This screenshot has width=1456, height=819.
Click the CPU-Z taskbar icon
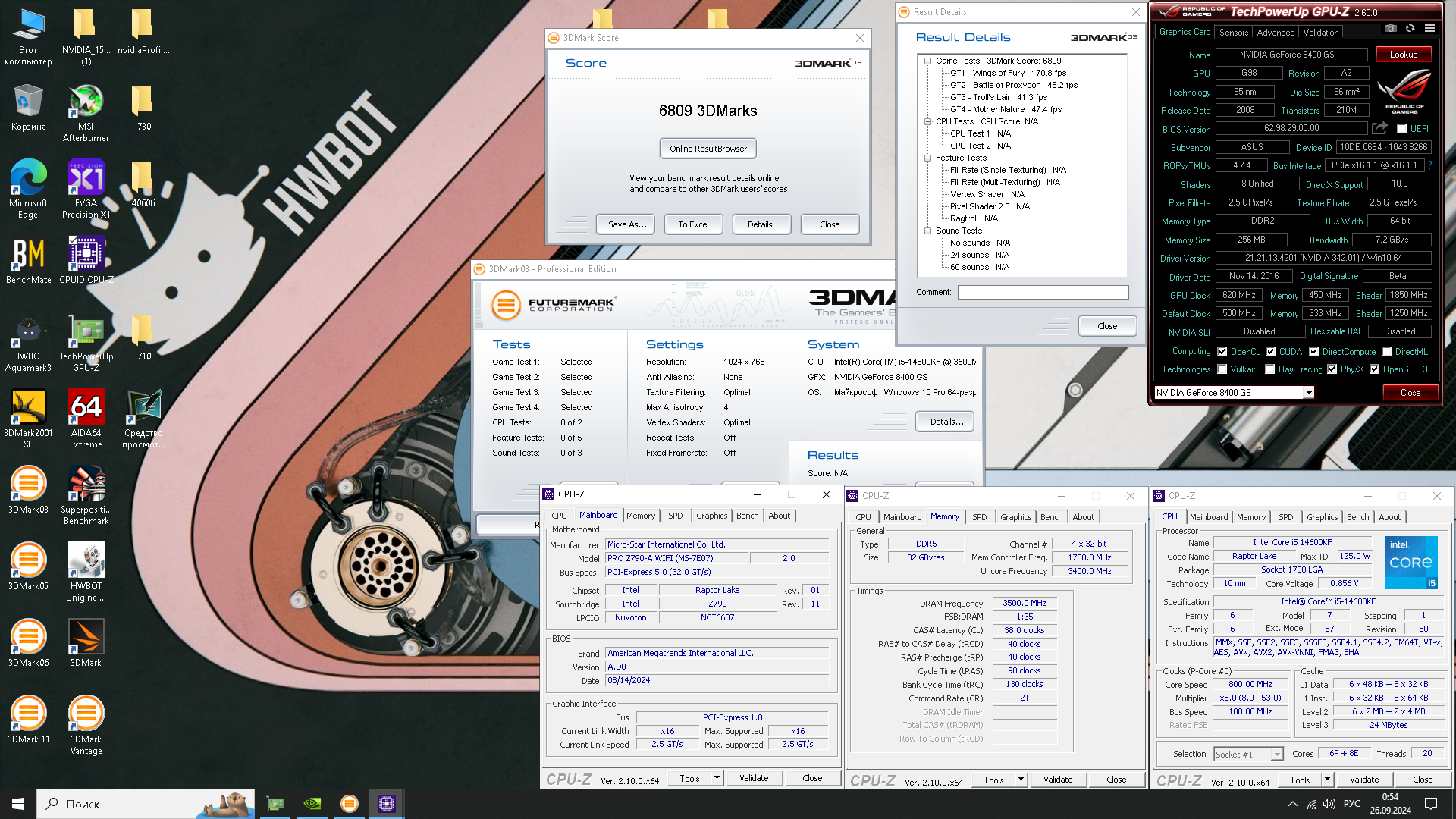(386, 804)
